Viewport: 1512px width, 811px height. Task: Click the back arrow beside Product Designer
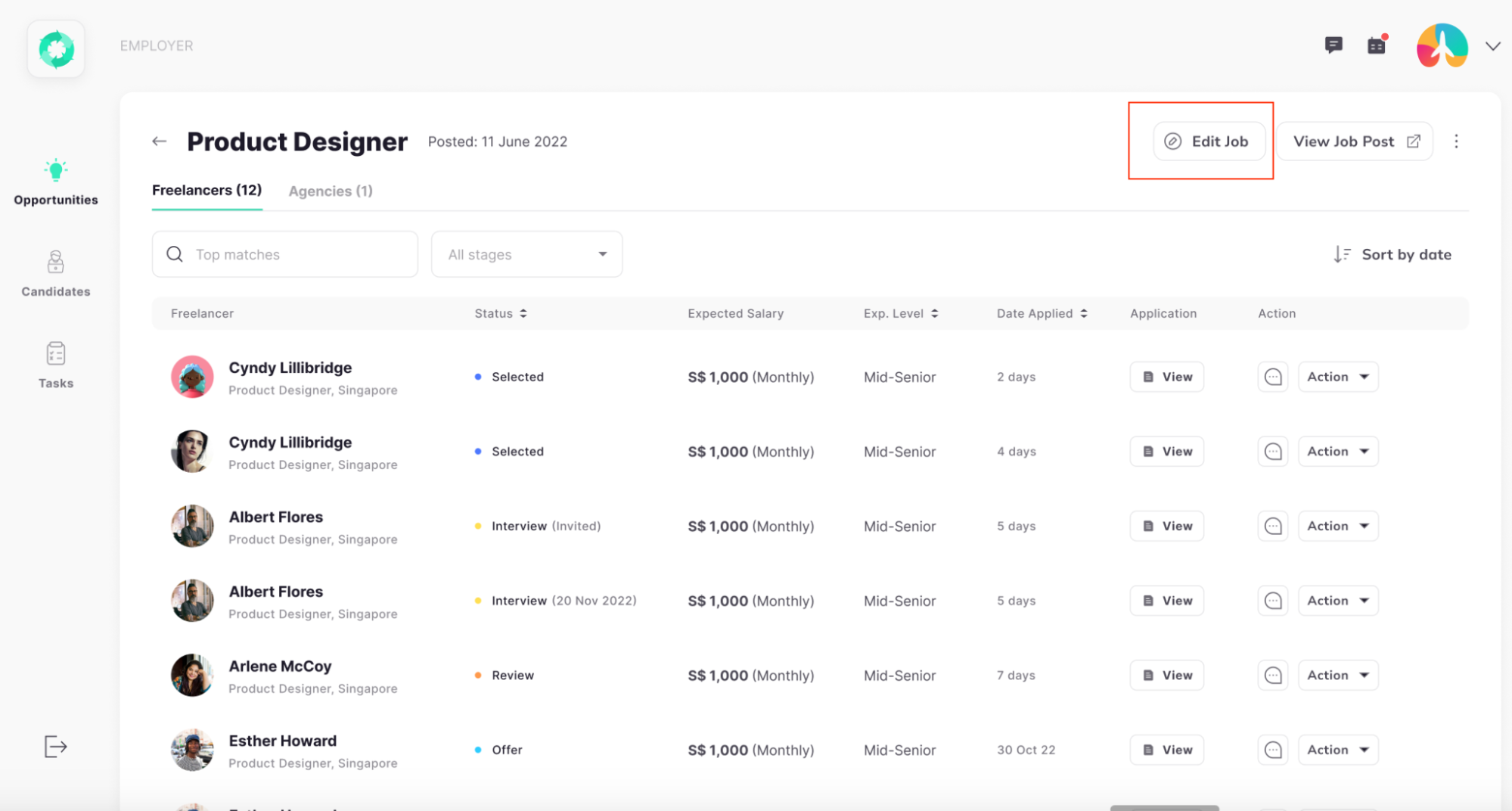[159, 141]
